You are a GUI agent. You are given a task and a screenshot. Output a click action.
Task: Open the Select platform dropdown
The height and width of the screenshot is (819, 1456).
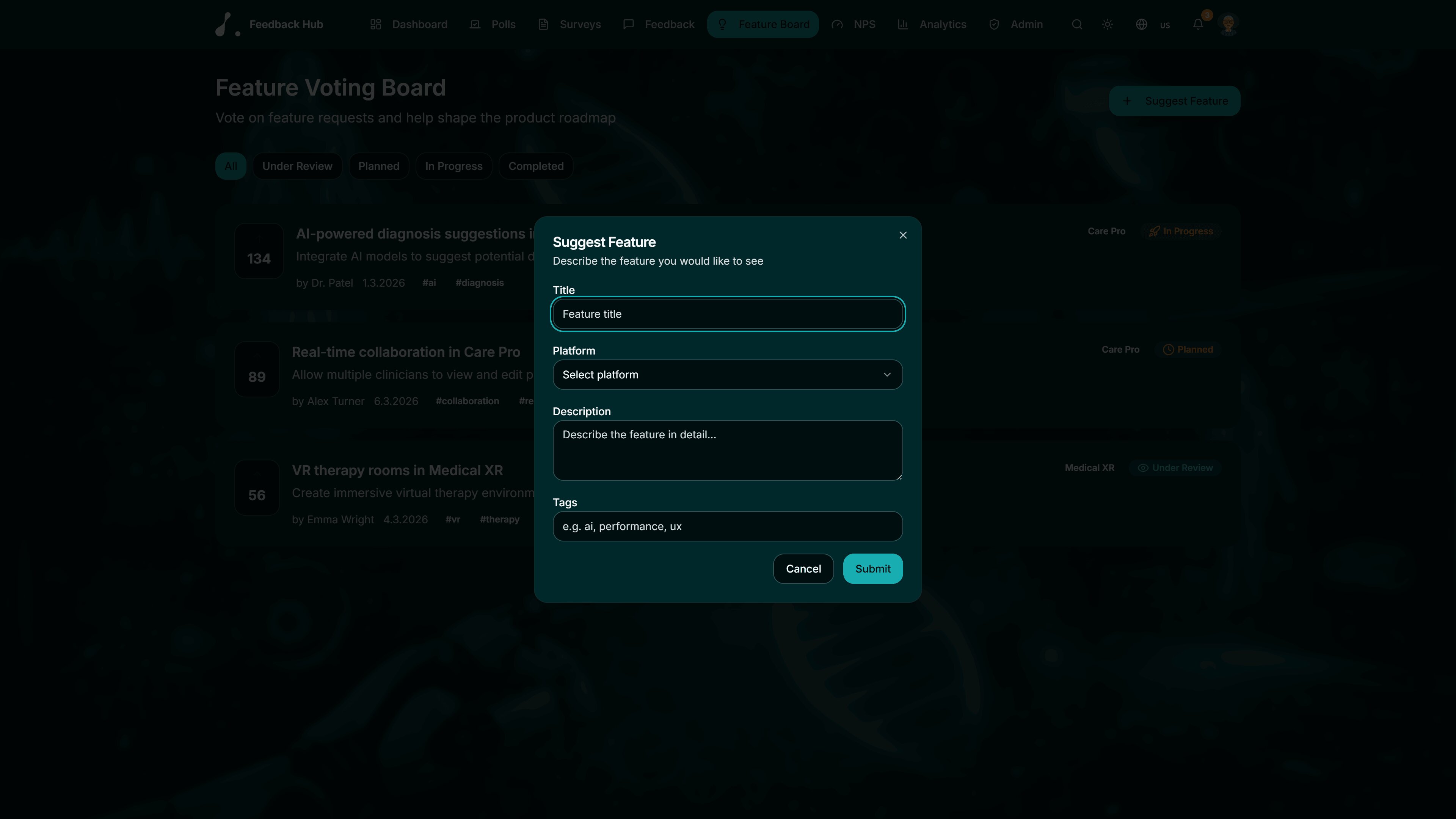click(x=728, y=375)
